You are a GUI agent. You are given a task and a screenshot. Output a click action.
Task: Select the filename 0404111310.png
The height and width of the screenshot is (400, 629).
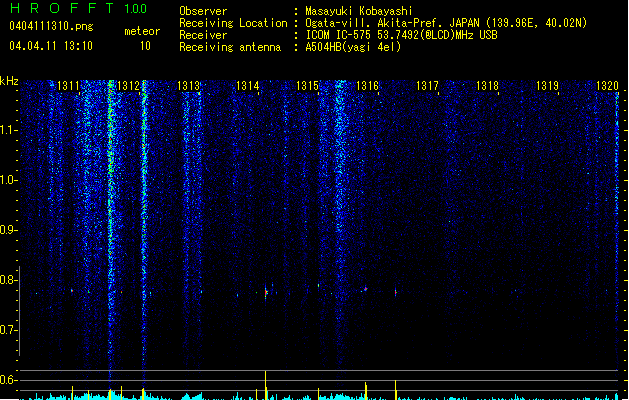click(51, 27)
